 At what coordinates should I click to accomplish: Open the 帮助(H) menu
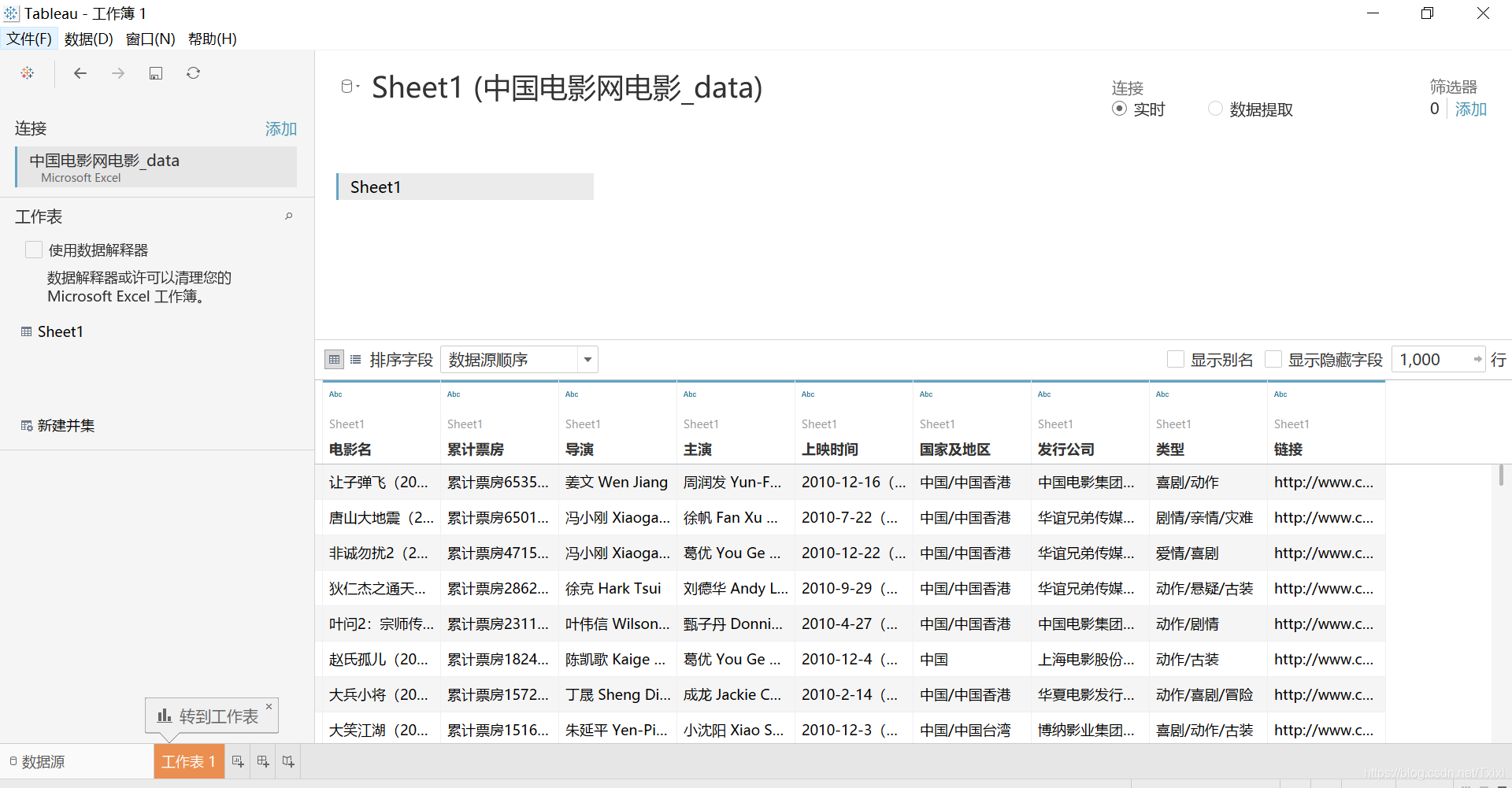[x=213, y=39]
